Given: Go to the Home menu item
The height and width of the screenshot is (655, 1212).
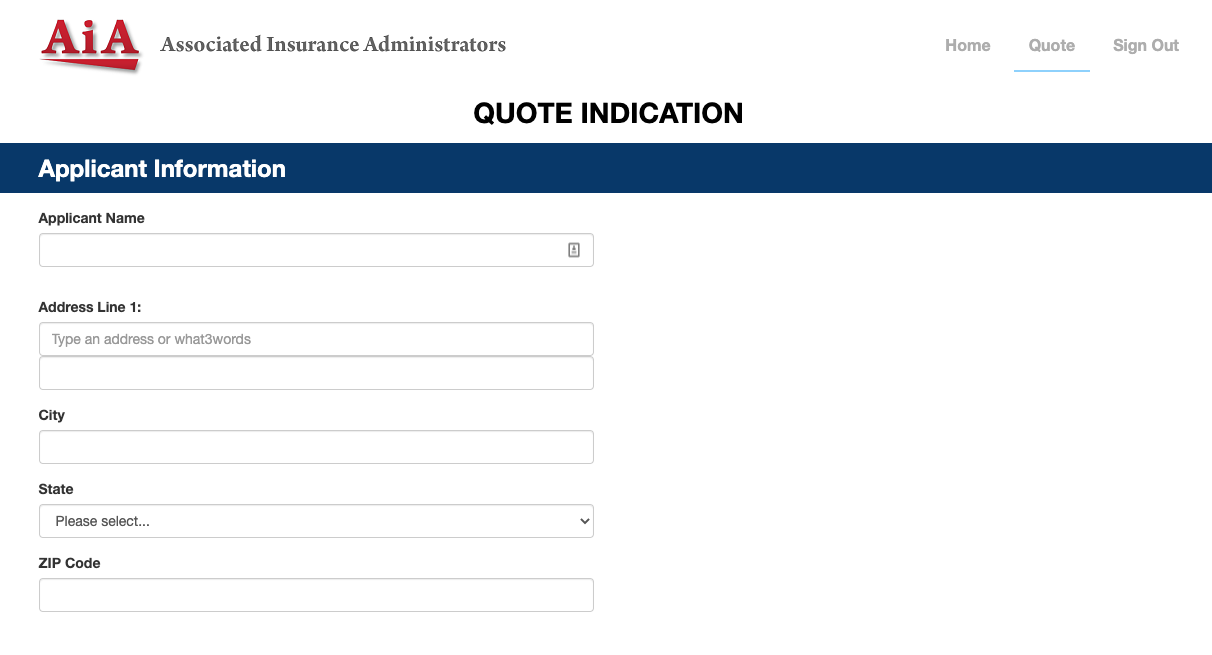Looking at the screenshot, I should (967, 45).
